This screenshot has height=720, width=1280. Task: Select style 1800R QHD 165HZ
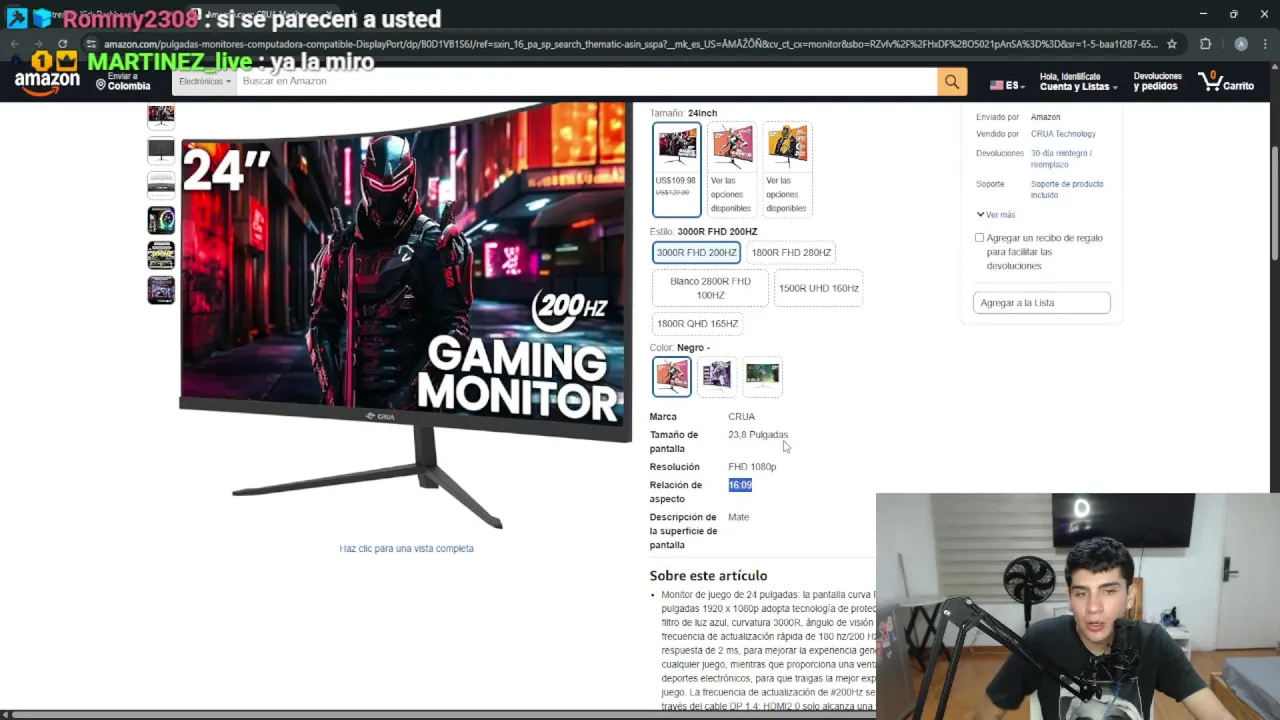697,324
